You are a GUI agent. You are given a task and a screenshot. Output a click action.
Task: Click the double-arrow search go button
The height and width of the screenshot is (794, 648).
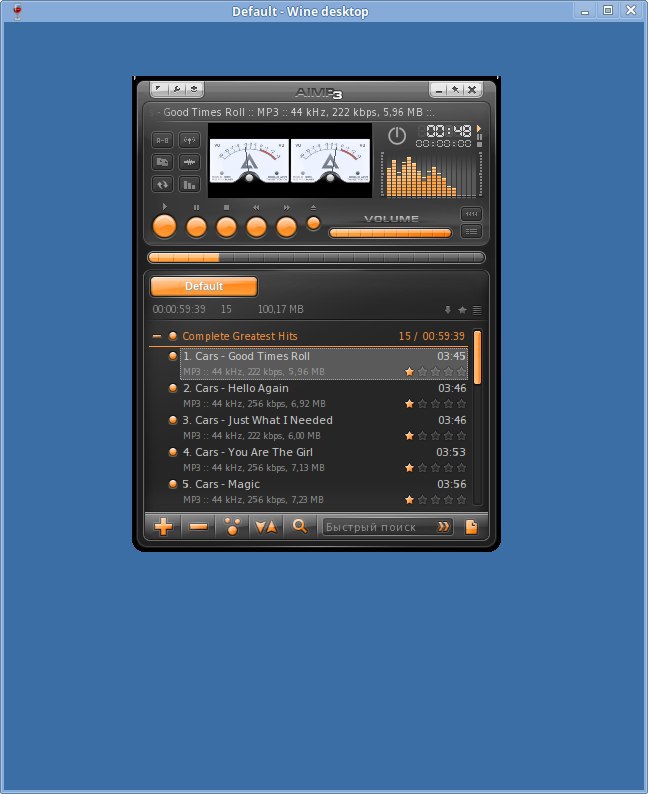443,527
